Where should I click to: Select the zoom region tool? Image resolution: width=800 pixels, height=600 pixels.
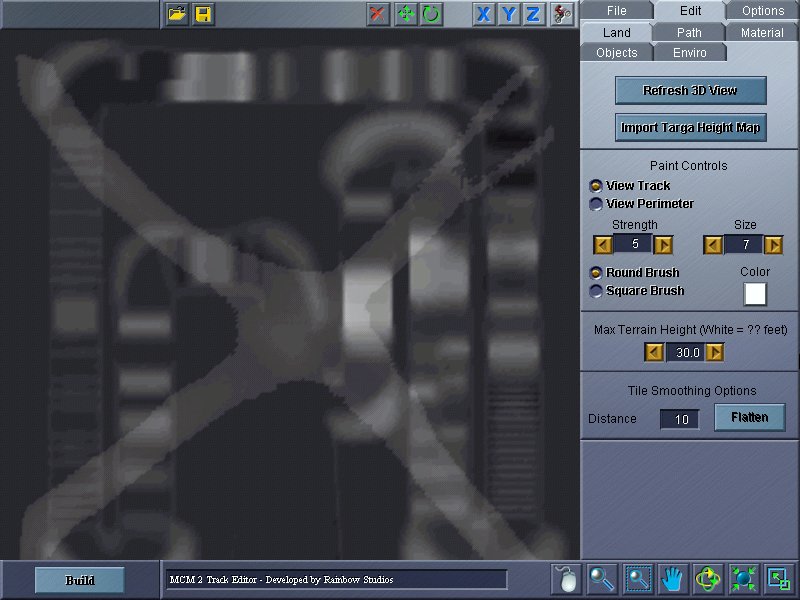pyautogui.click(x=638, y=579)
